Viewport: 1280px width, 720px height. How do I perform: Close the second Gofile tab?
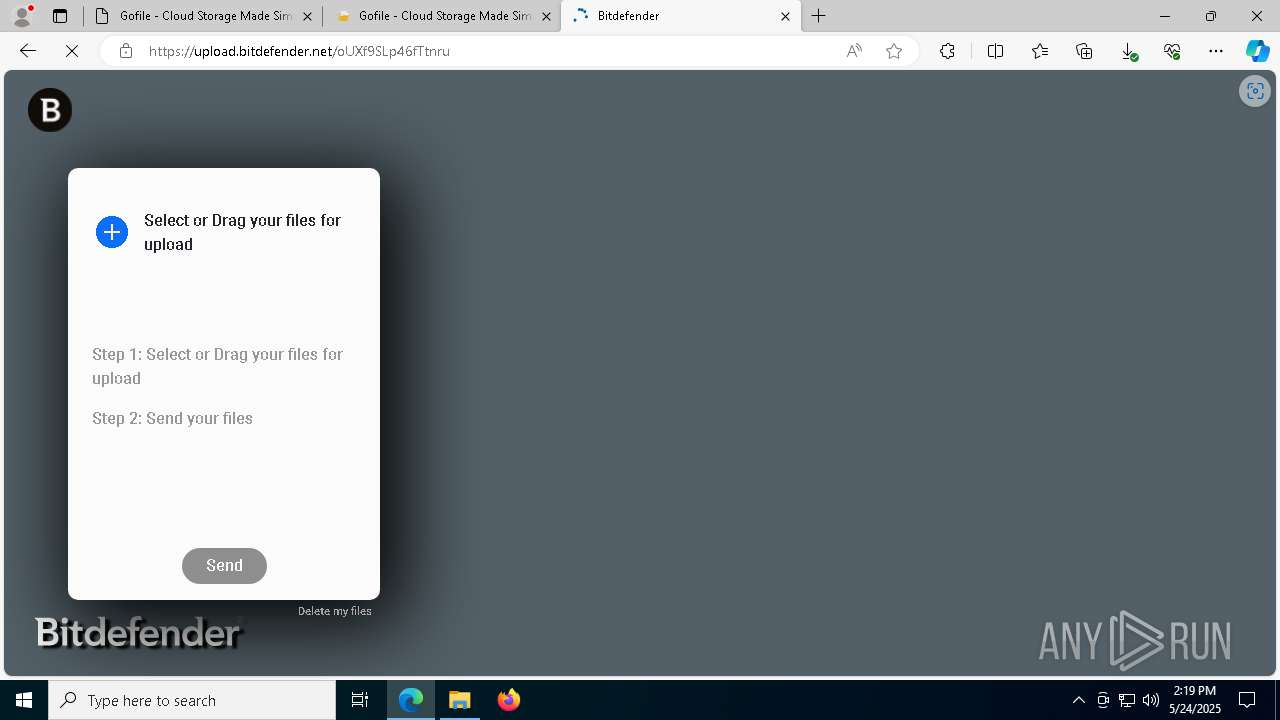546,16
